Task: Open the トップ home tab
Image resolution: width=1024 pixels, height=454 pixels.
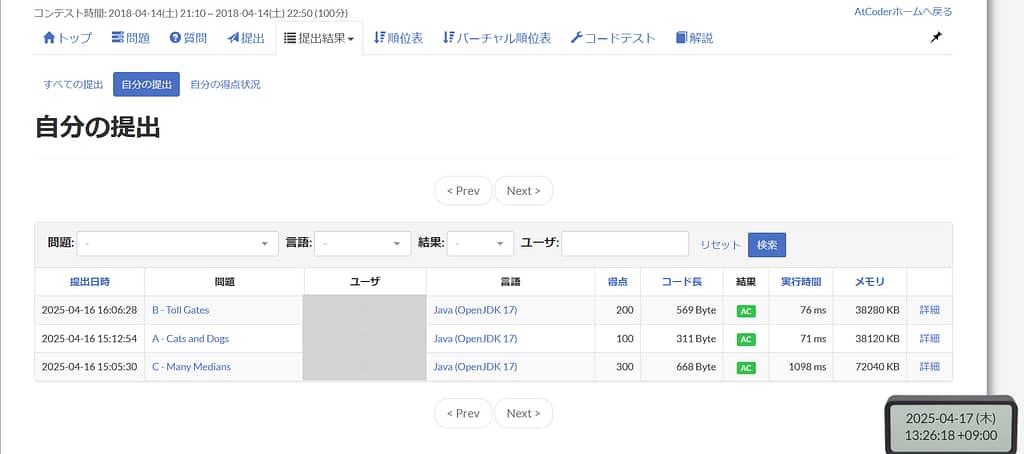Action: pyautogui.click(x=67, y=38)
